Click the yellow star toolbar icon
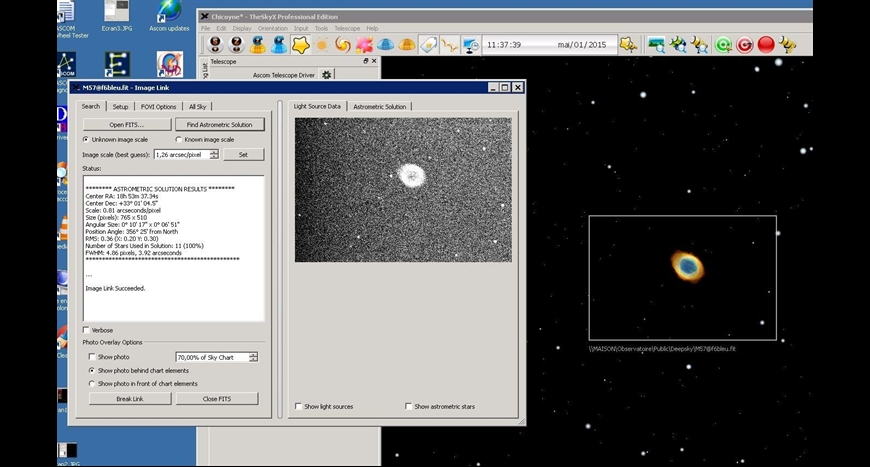This screenshot has height=467, width=870. [x=301, y=45]
